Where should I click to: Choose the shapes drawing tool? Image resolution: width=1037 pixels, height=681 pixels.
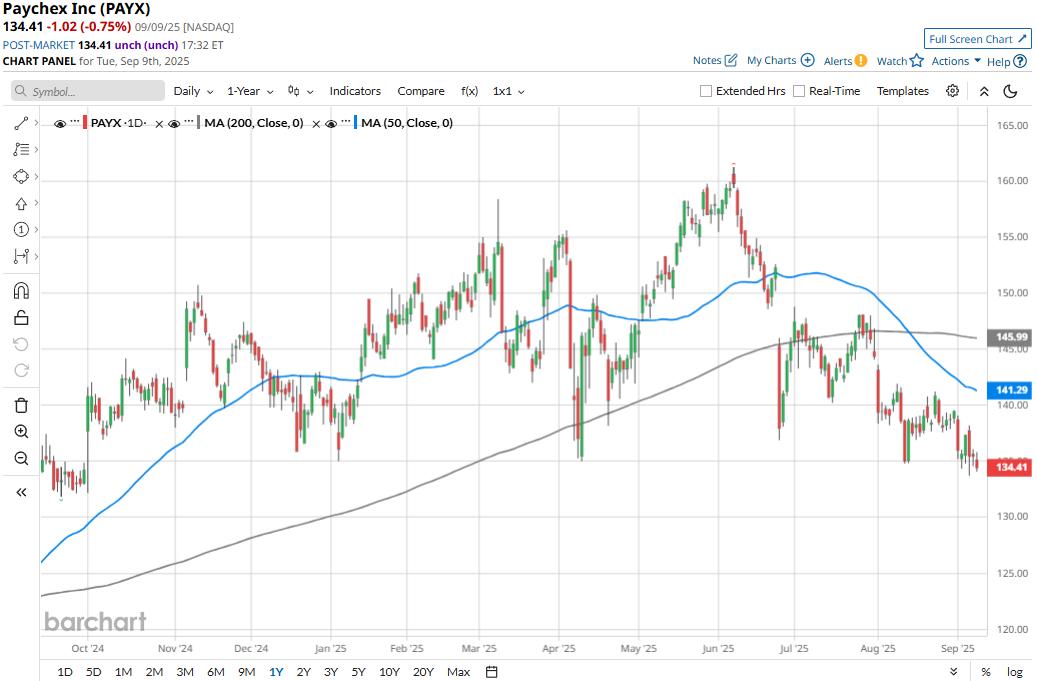coord(21,177)
